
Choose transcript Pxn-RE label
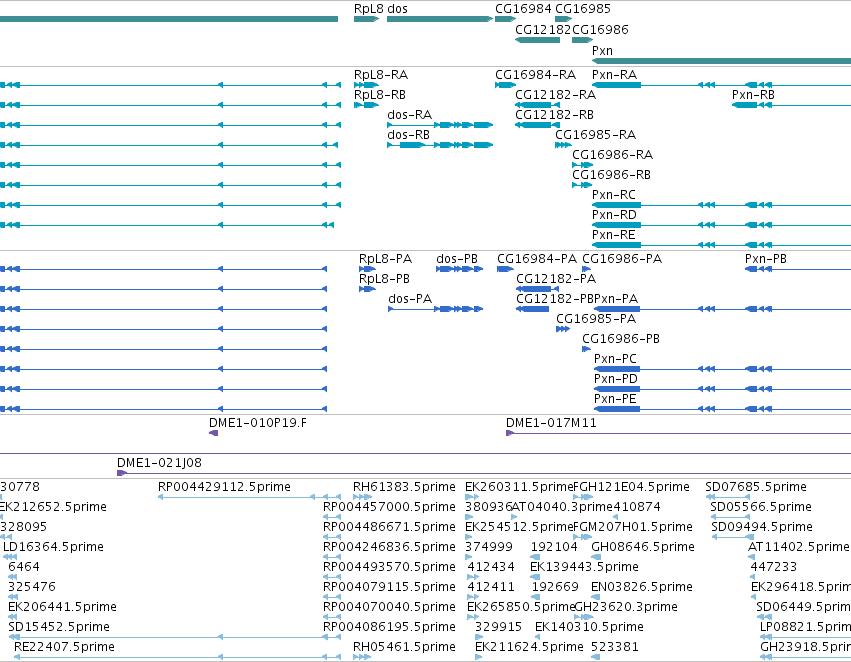(x=614, y=235)
